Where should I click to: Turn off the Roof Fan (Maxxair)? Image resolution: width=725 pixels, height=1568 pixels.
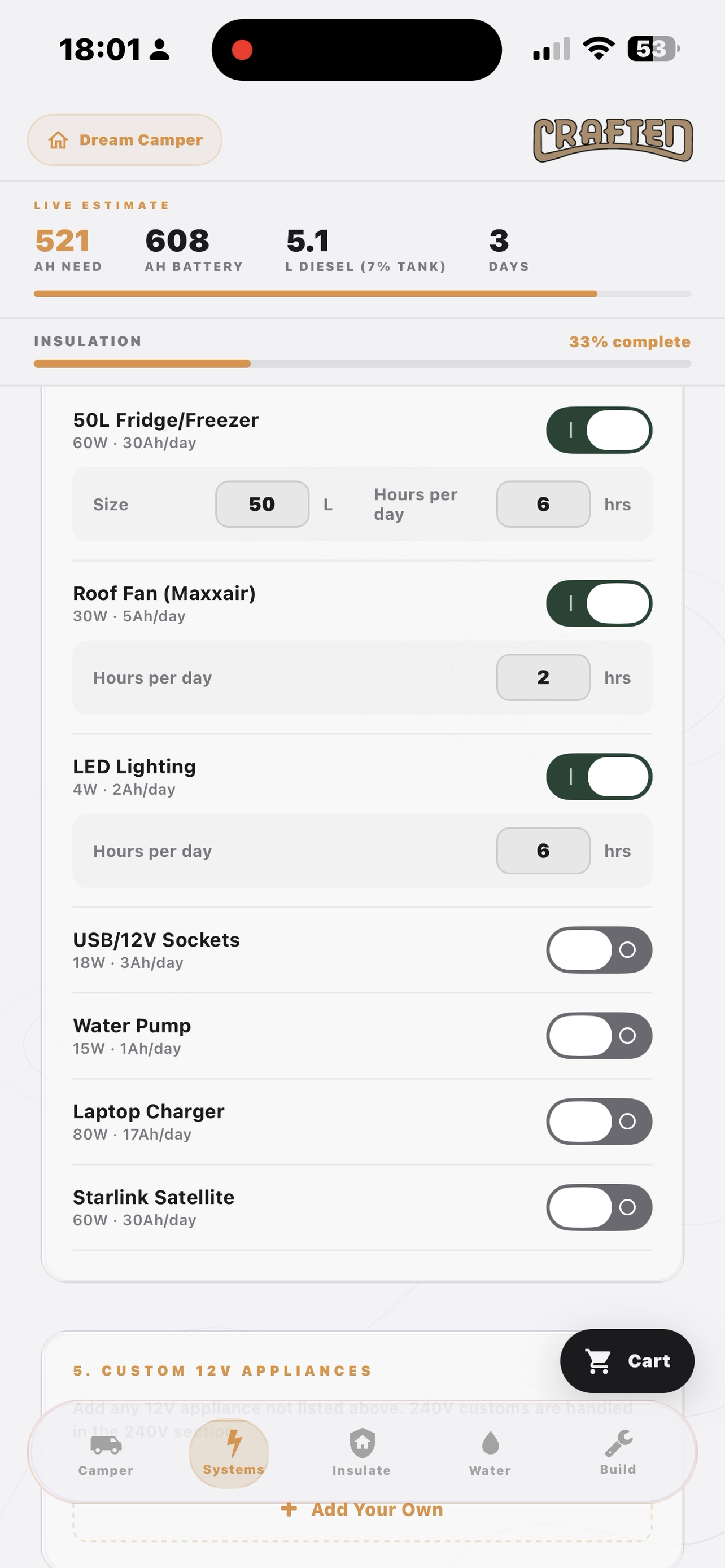point(599,604)
